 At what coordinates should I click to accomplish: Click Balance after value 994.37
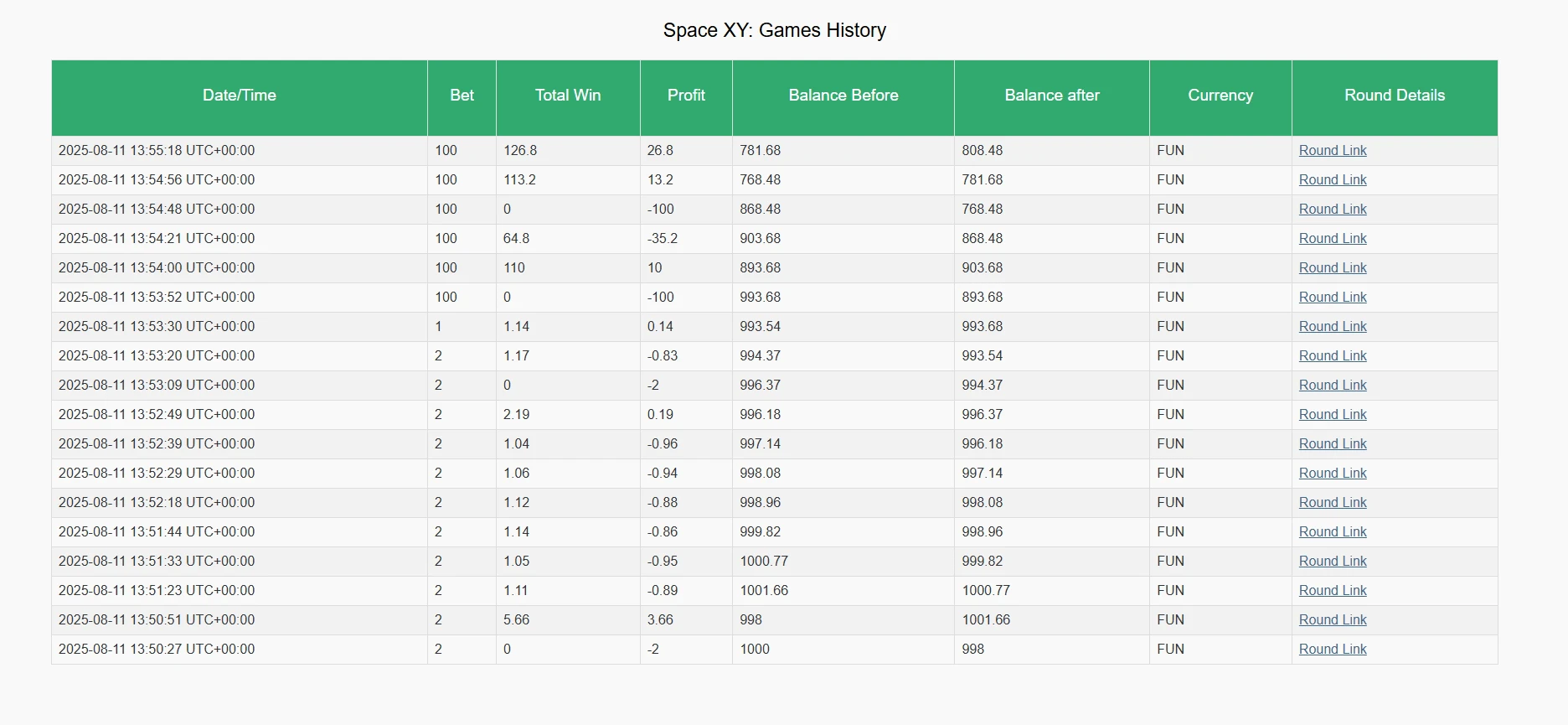click(983, 386)
